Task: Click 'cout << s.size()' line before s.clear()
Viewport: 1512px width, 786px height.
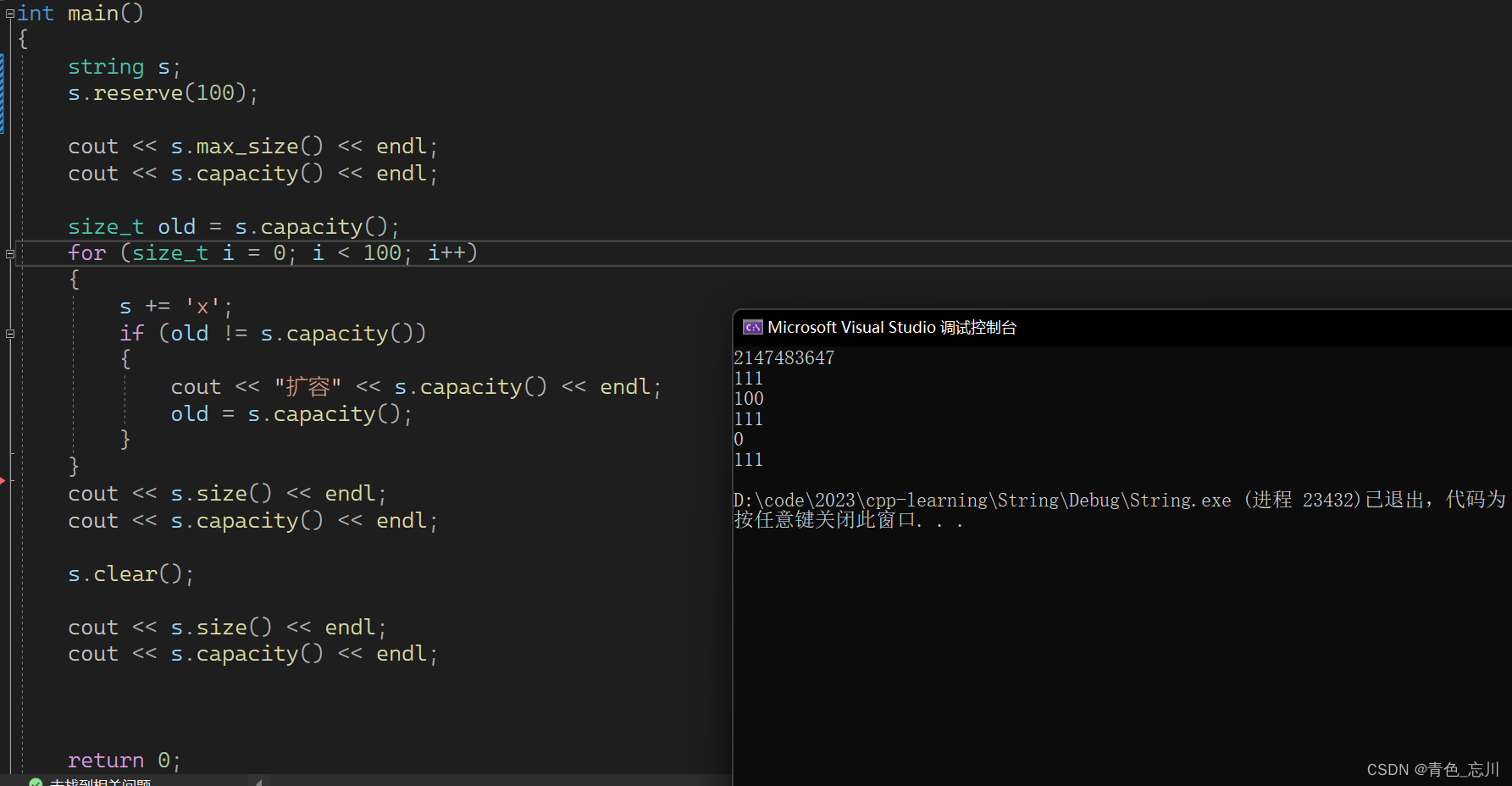Action: click(x=227, y=494)
